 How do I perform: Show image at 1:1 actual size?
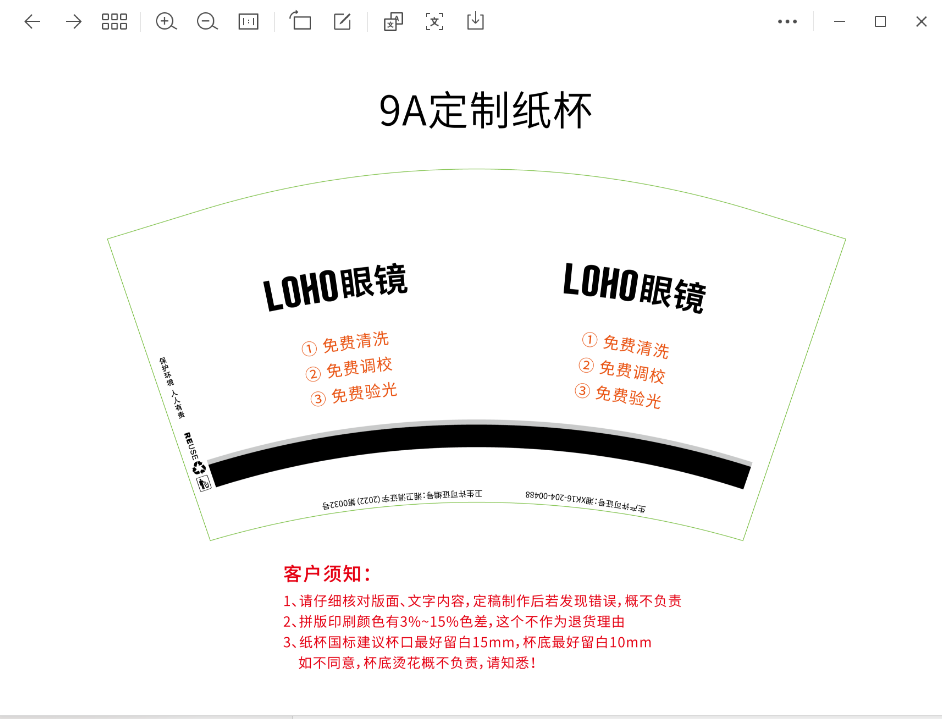248,22
